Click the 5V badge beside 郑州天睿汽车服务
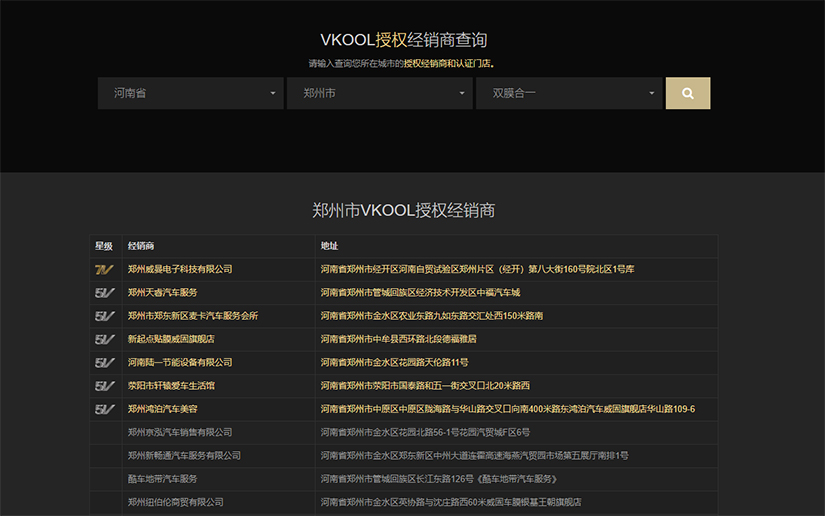Screen dimensions: 825x516 (x=104, y=292)
